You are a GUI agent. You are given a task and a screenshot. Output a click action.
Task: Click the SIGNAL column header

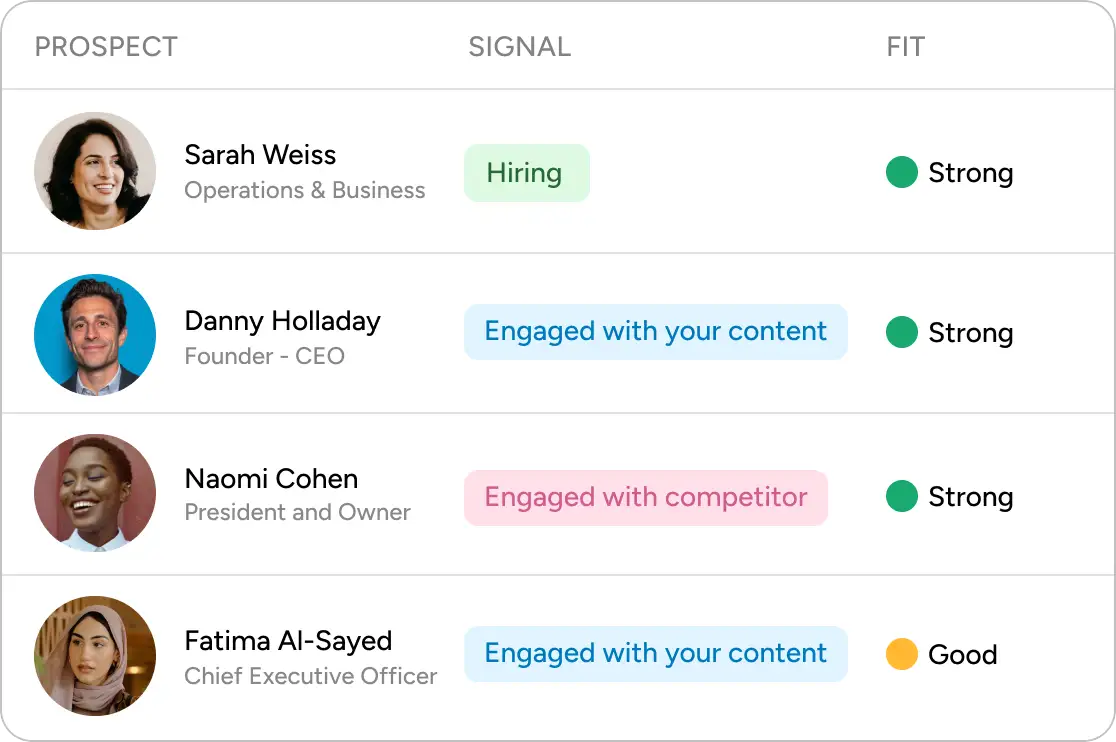(x=519, y=47)
